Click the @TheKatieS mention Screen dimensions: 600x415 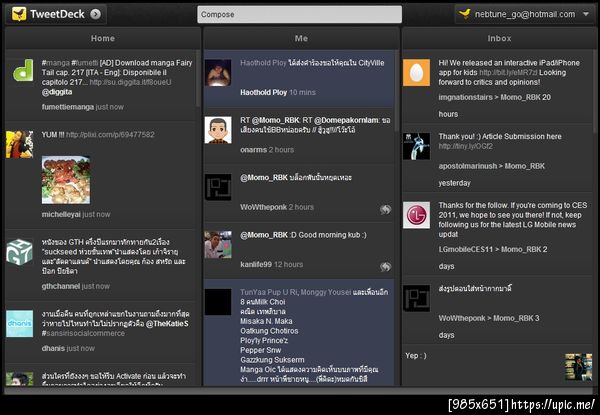(x=167, y=324)
